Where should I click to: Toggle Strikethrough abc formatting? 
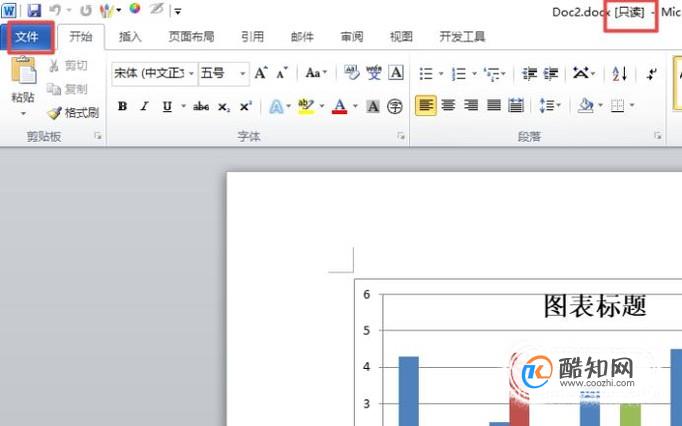201,106
